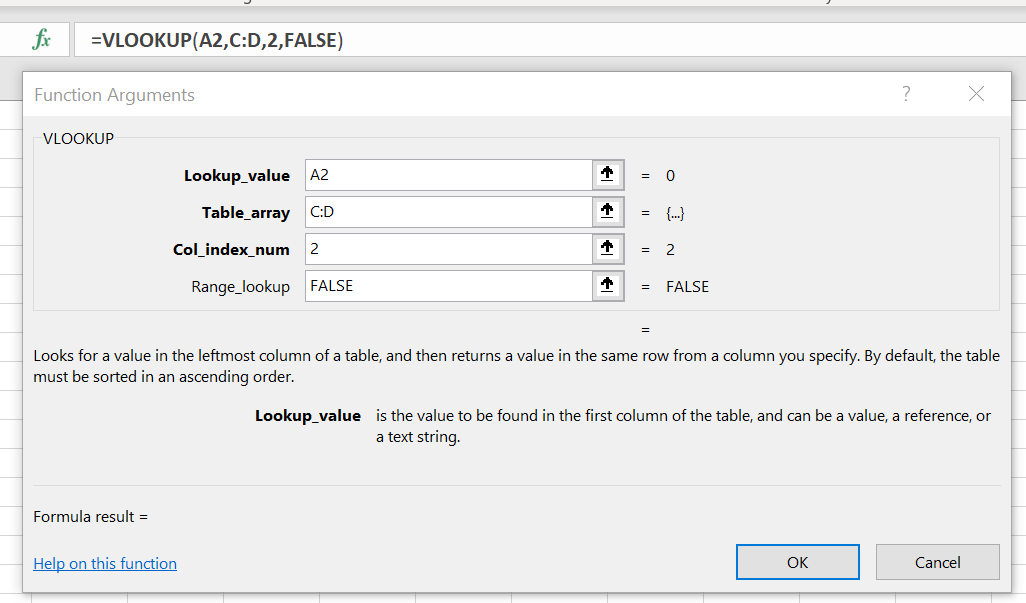Screen dimensions: 1026x603
Task: Click the question mark help icon
Action: 906,94
